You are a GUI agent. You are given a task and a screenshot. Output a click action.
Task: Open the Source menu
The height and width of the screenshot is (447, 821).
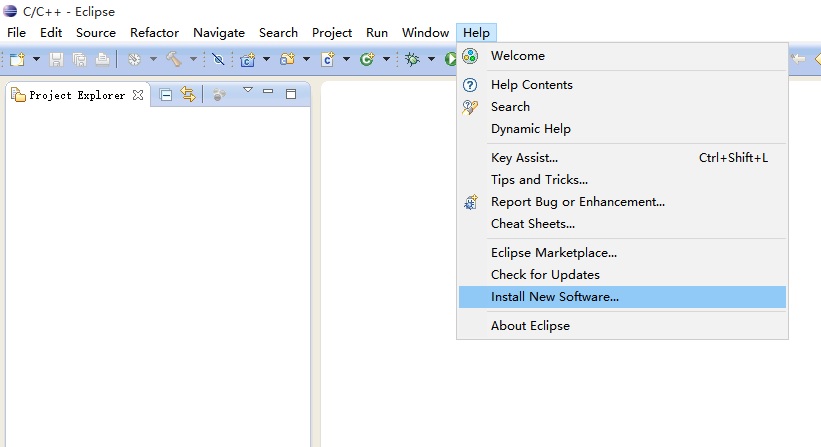click(x=96, y=32)
